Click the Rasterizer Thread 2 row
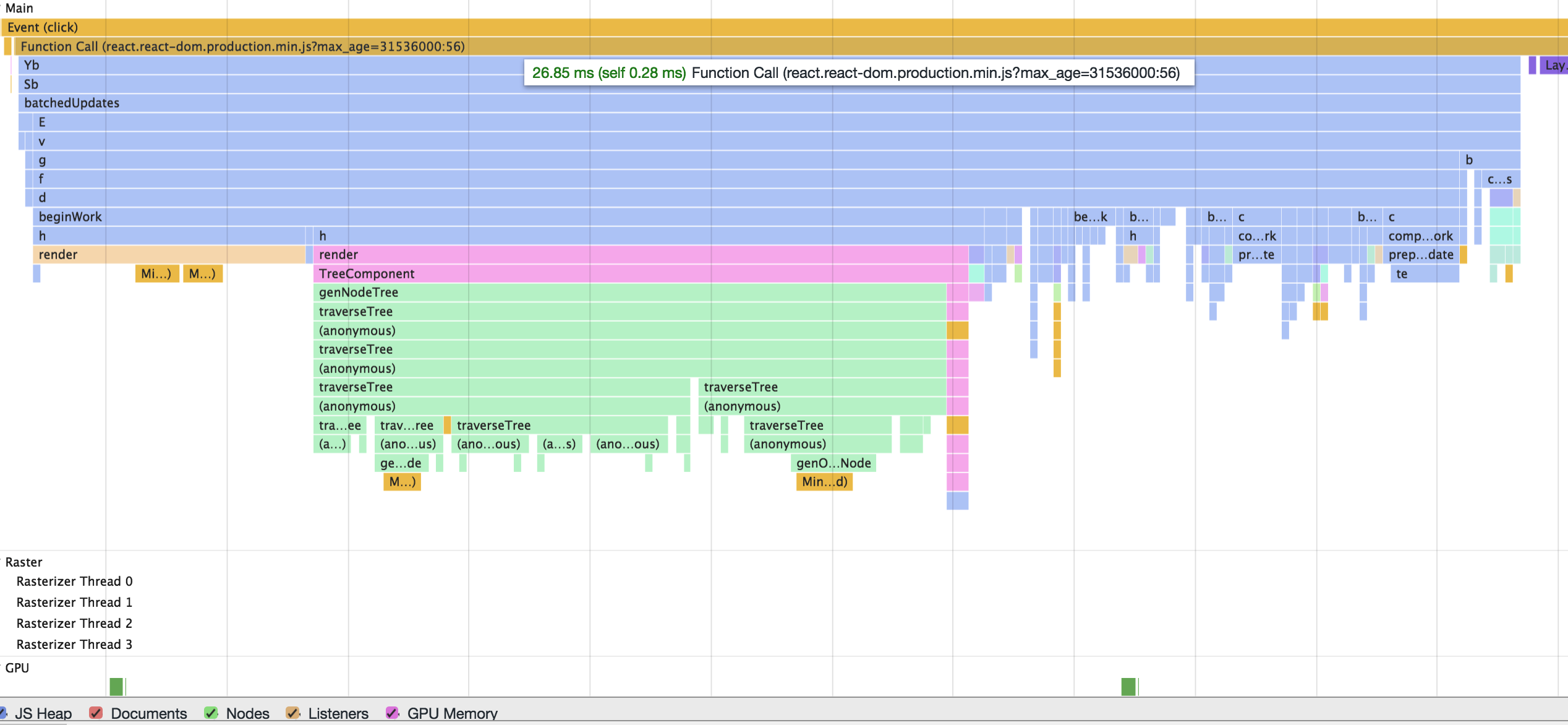1568x725 pixels. (74, 623)
